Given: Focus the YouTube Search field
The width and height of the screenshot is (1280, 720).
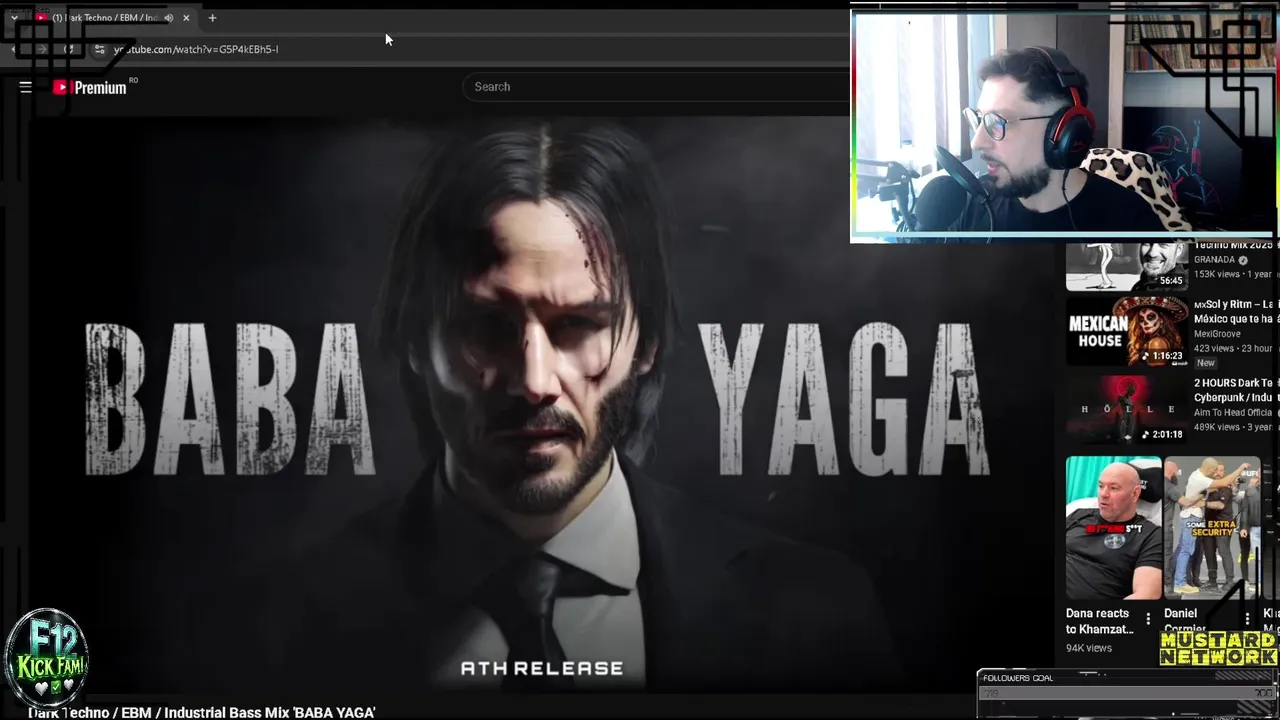Looking at the screenshot, I should (x=655, y=87).
